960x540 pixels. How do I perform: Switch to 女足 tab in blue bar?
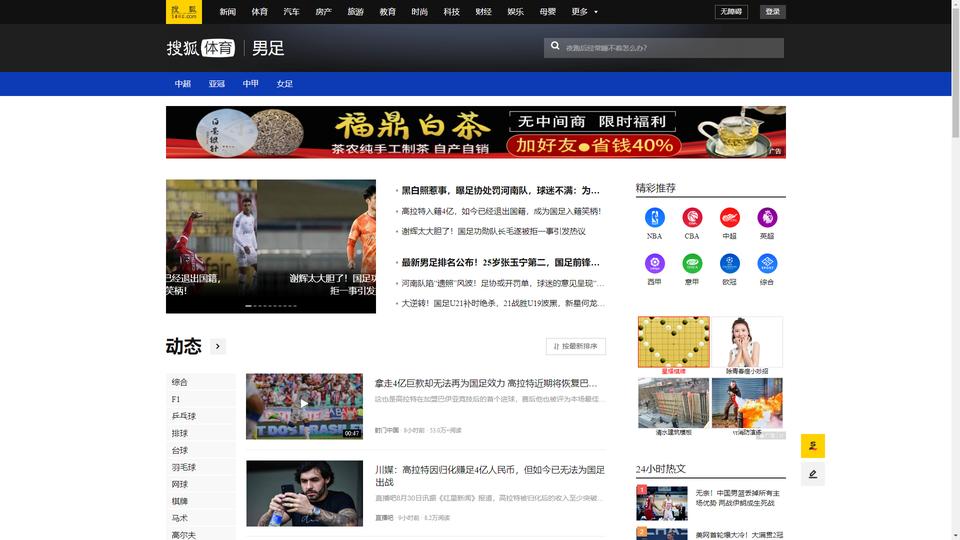(285, 84)
